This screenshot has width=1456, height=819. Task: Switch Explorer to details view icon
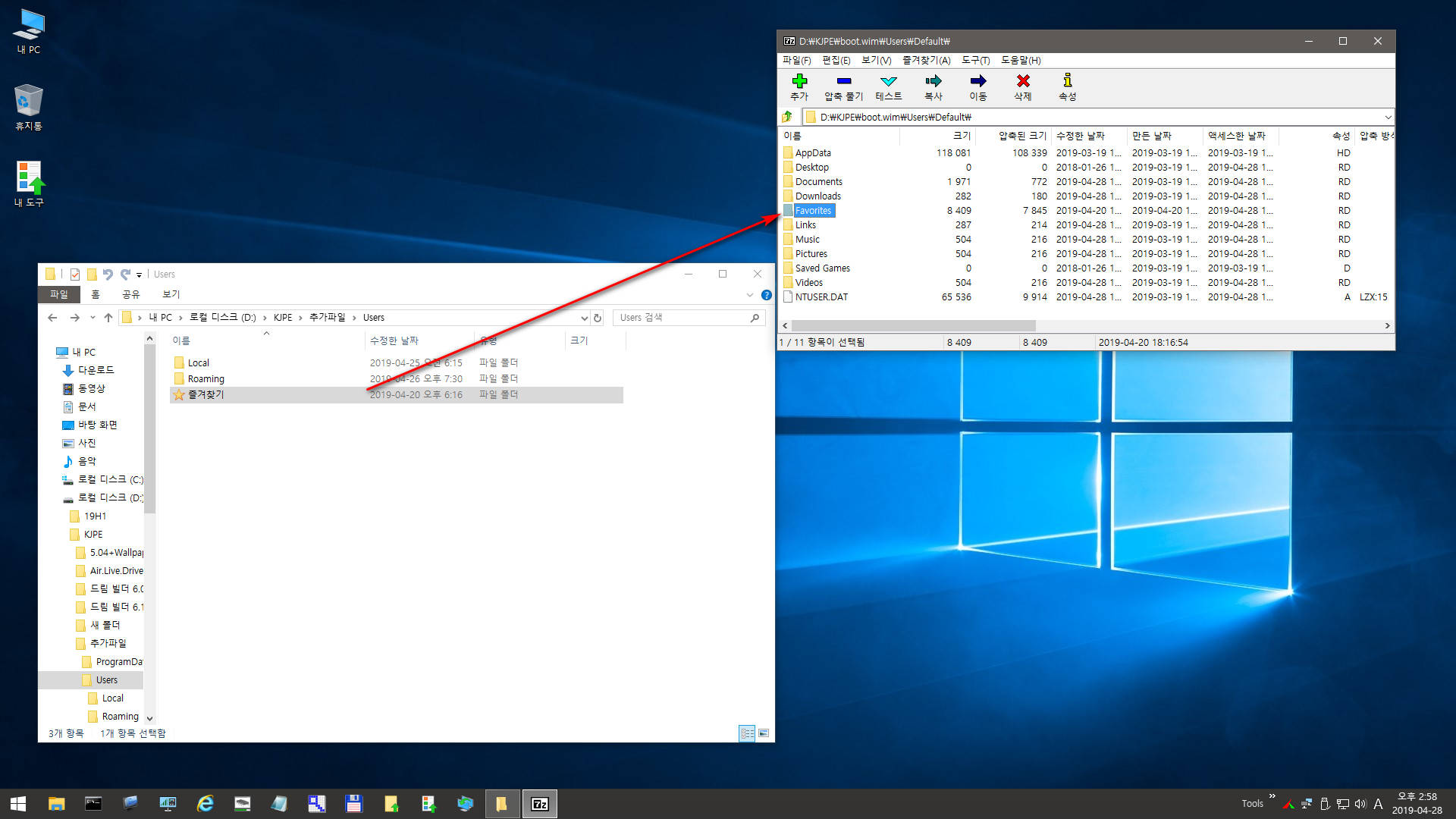[x=747, y=733]
